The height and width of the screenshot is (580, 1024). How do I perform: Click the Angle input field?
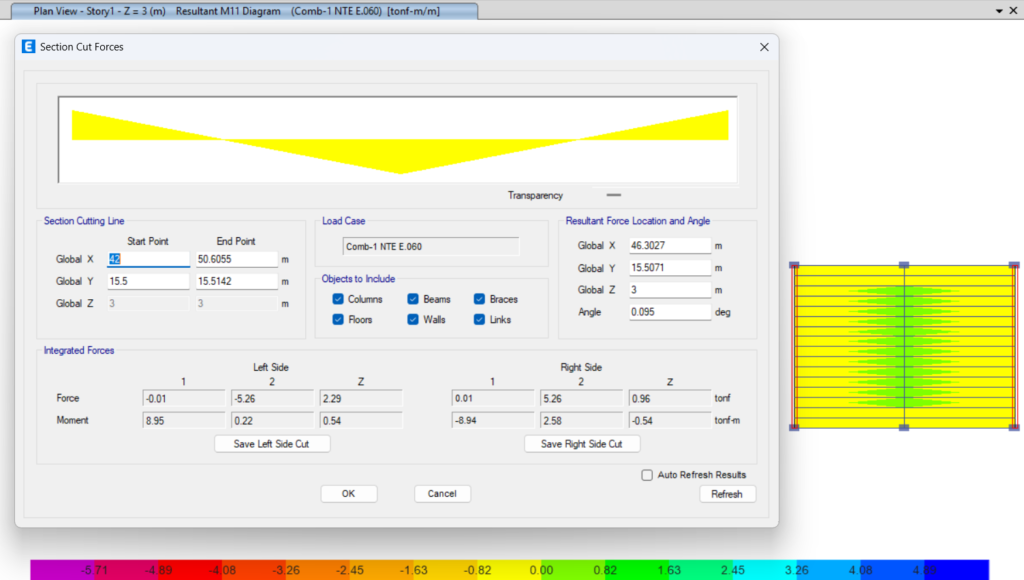[669, 312]
